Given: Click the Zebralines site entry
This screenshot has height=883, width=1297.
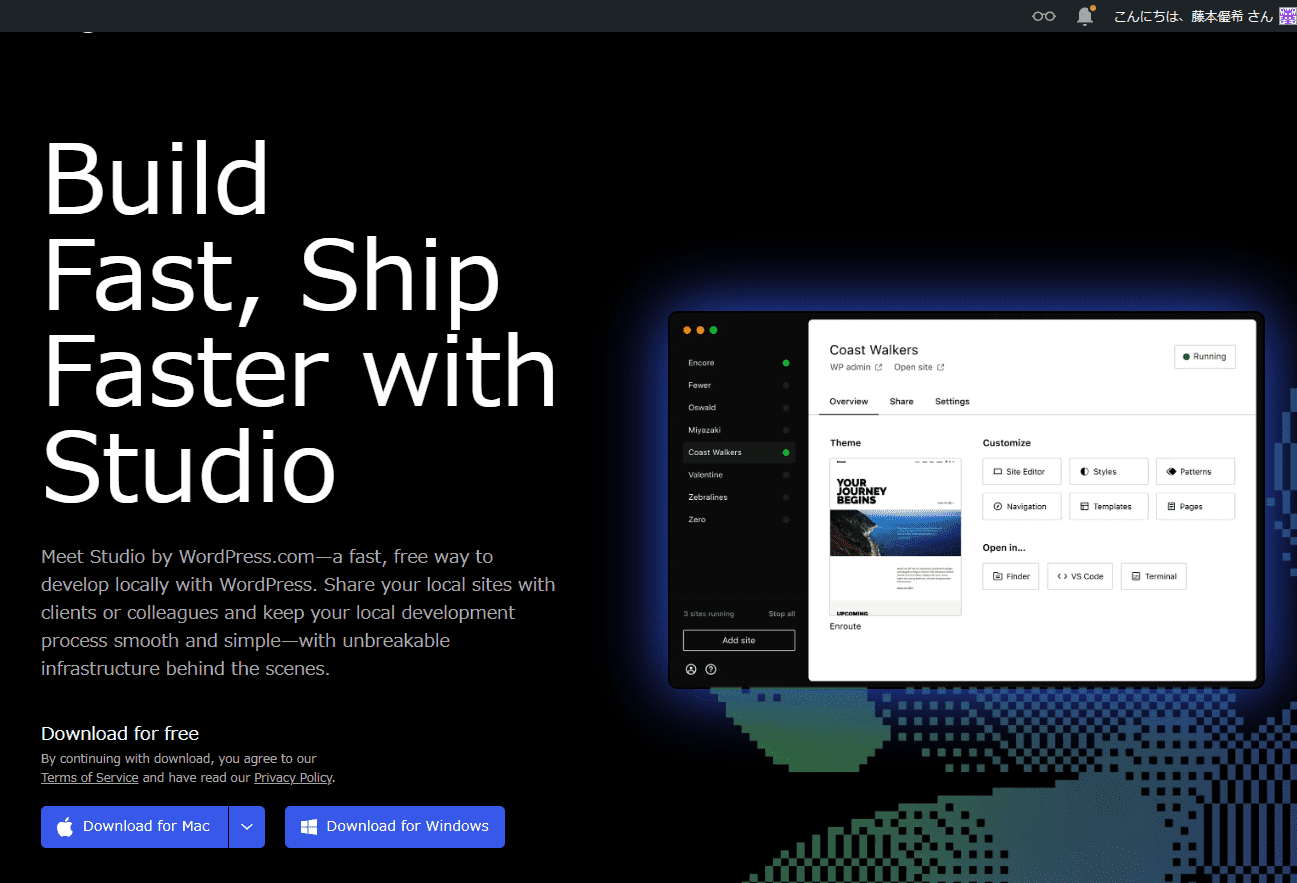Looking at the screenshot, I should point(738,497).
